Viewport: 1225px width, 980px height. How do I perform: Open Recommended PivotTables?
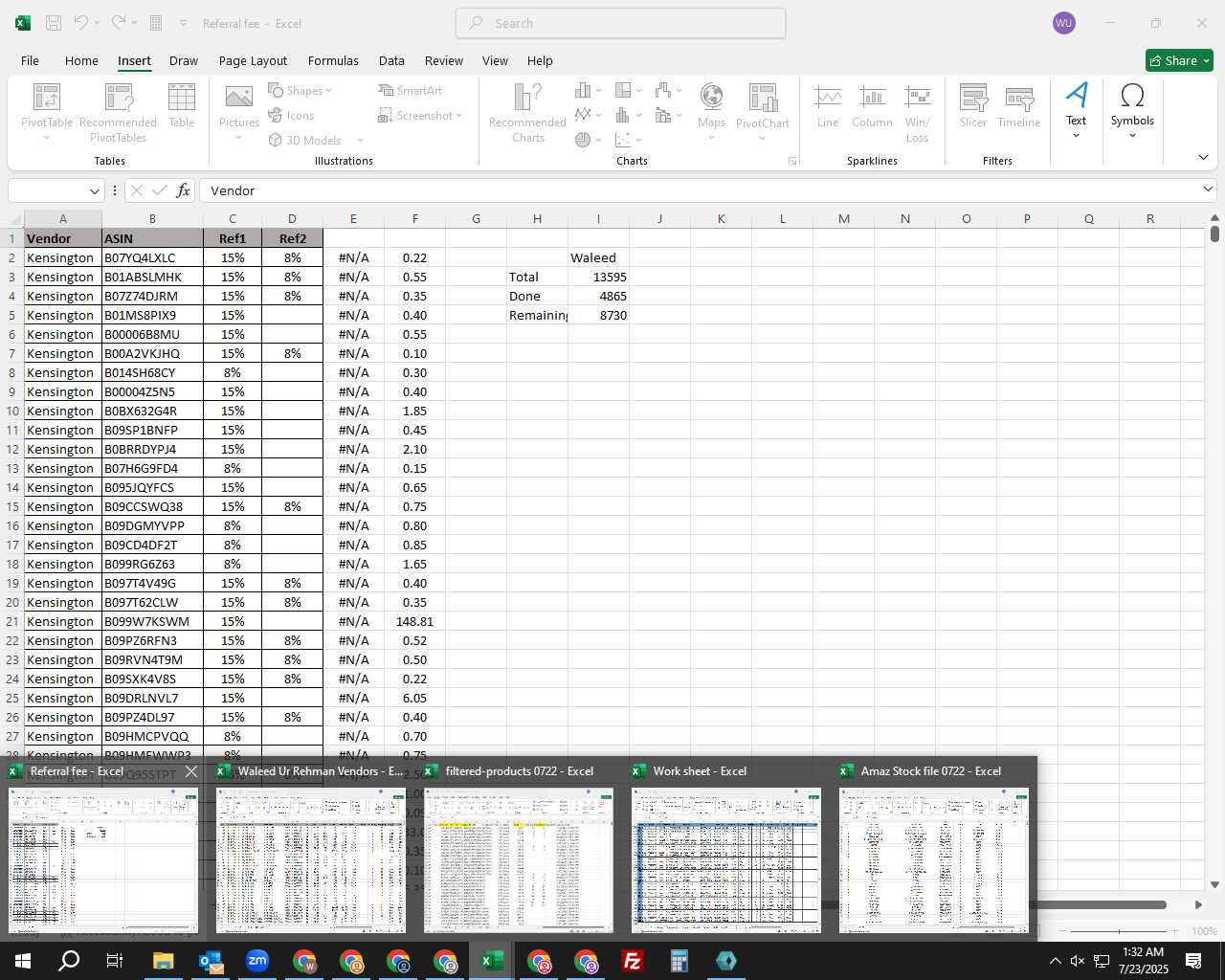click(x=118, y=112)
